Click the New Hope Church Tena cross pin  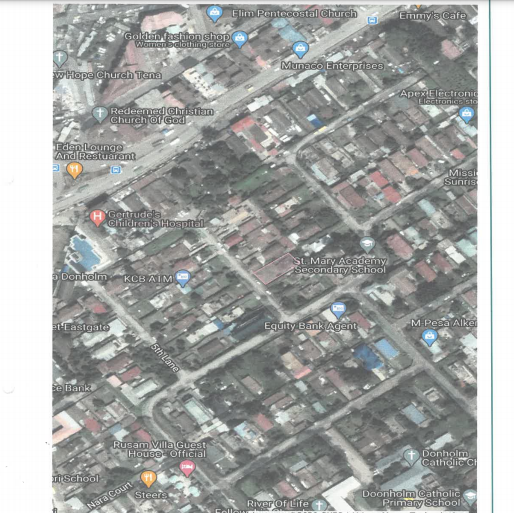click(x=60, y=58)
